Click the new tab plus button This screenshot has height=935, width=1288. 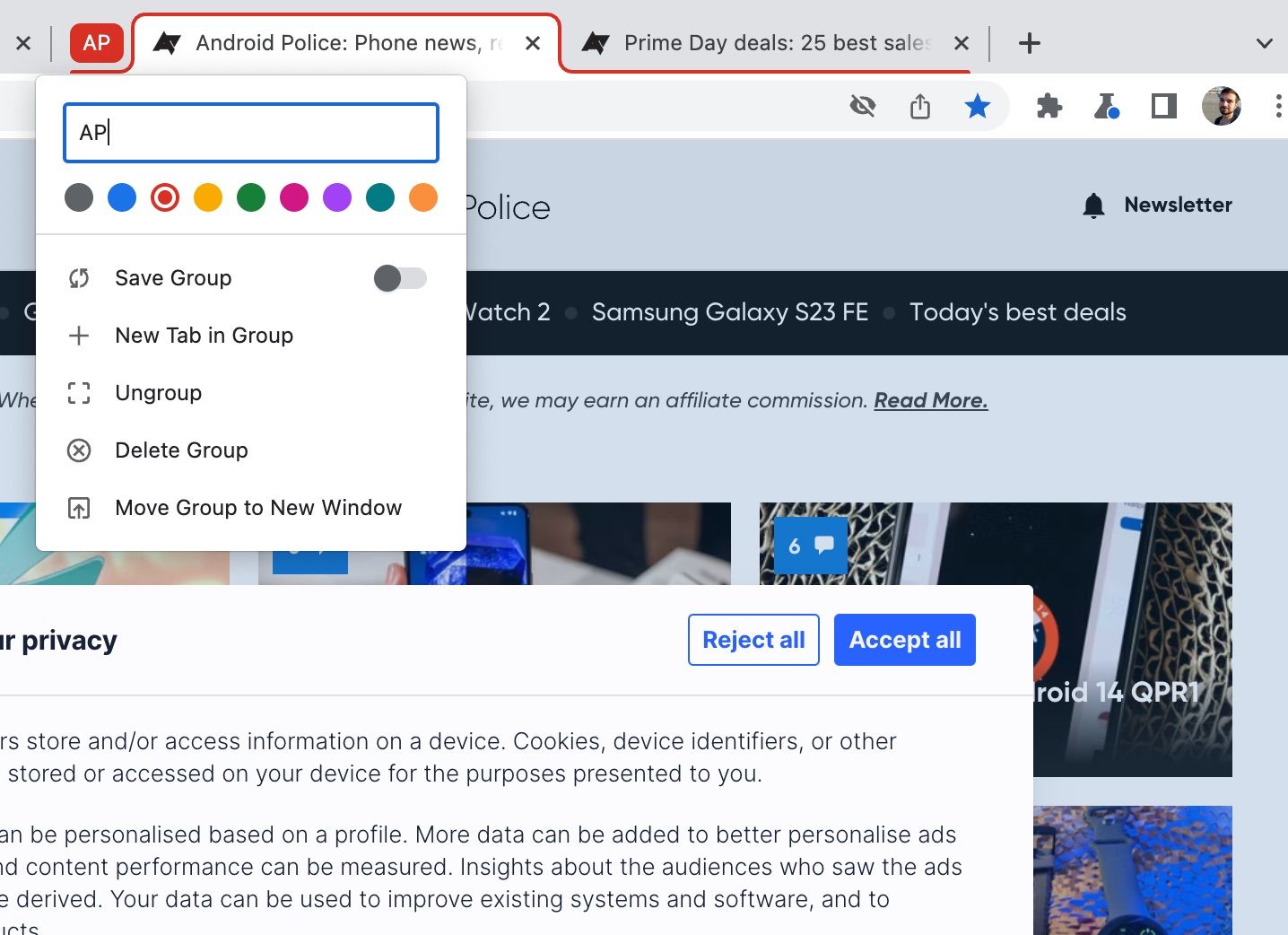pos(1030,43)
